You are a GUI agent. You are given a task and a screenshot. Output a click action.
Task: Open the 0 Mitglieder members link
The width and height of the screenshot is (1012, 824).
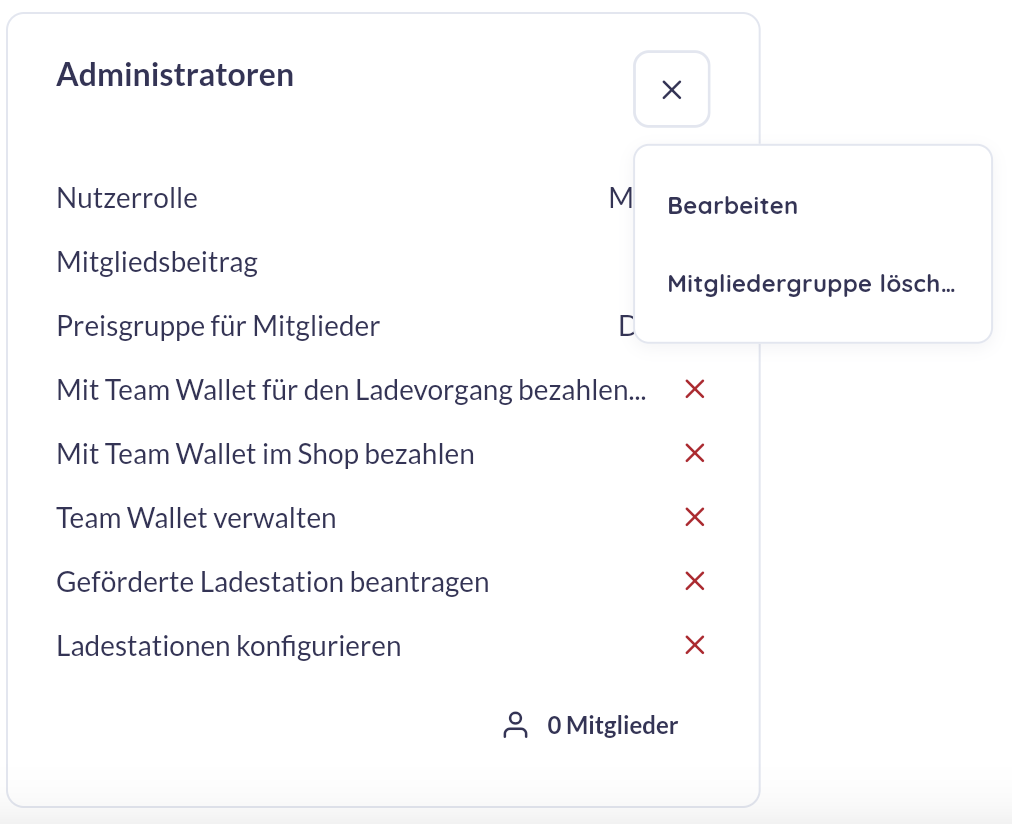coord(612,725)
